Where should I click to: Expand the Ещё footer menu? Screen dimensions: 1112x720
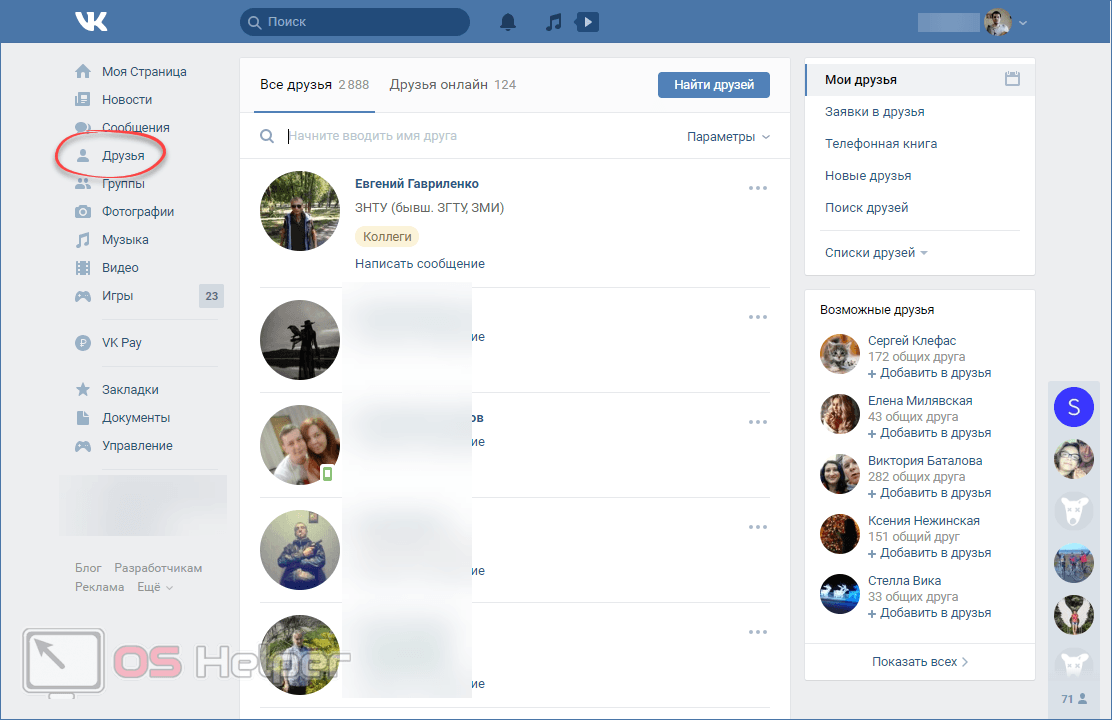click(x=154, y=587)
